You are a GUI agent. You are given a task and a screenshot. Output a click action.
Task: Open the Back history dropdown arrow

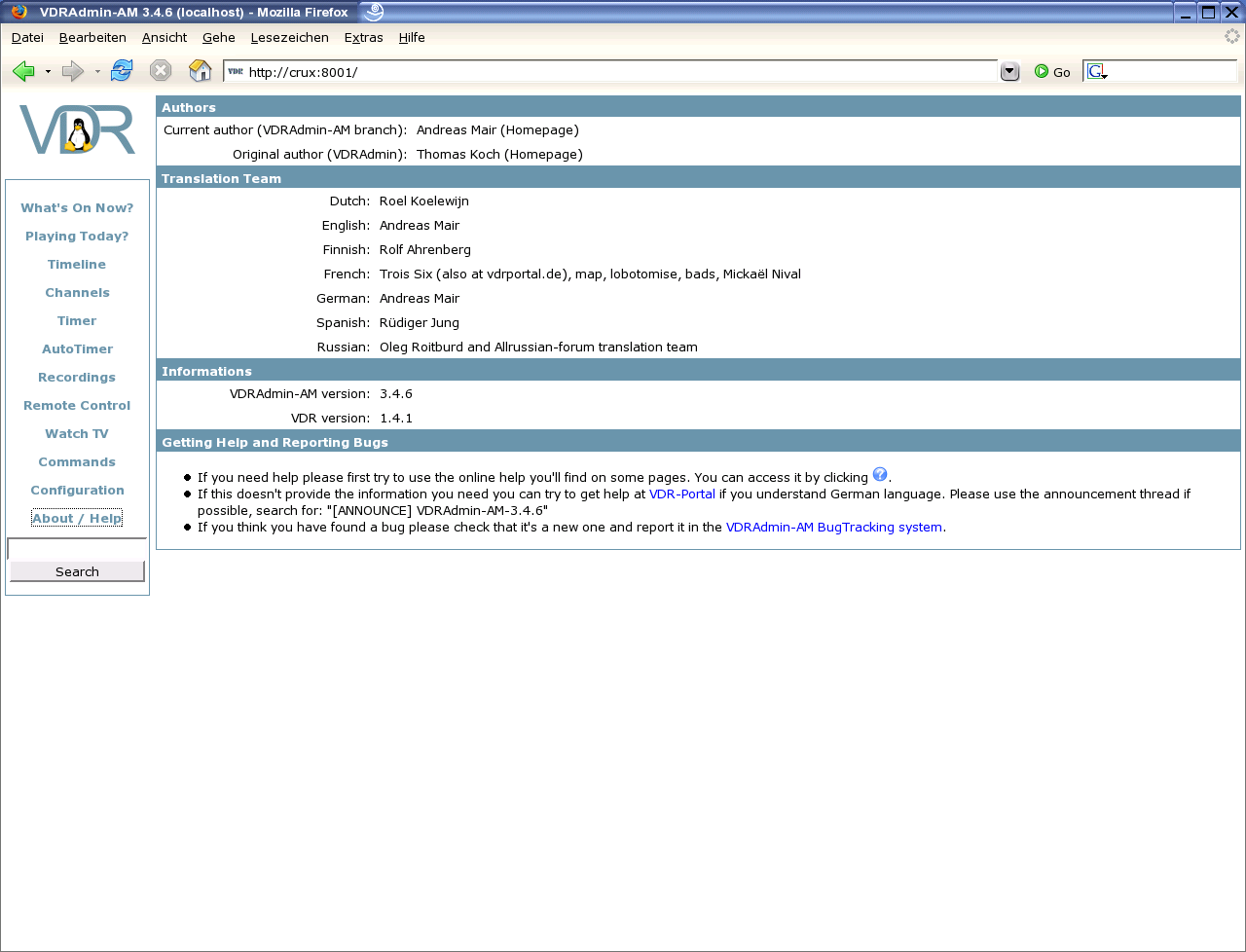pyautogui.click(x=48, y=72)
